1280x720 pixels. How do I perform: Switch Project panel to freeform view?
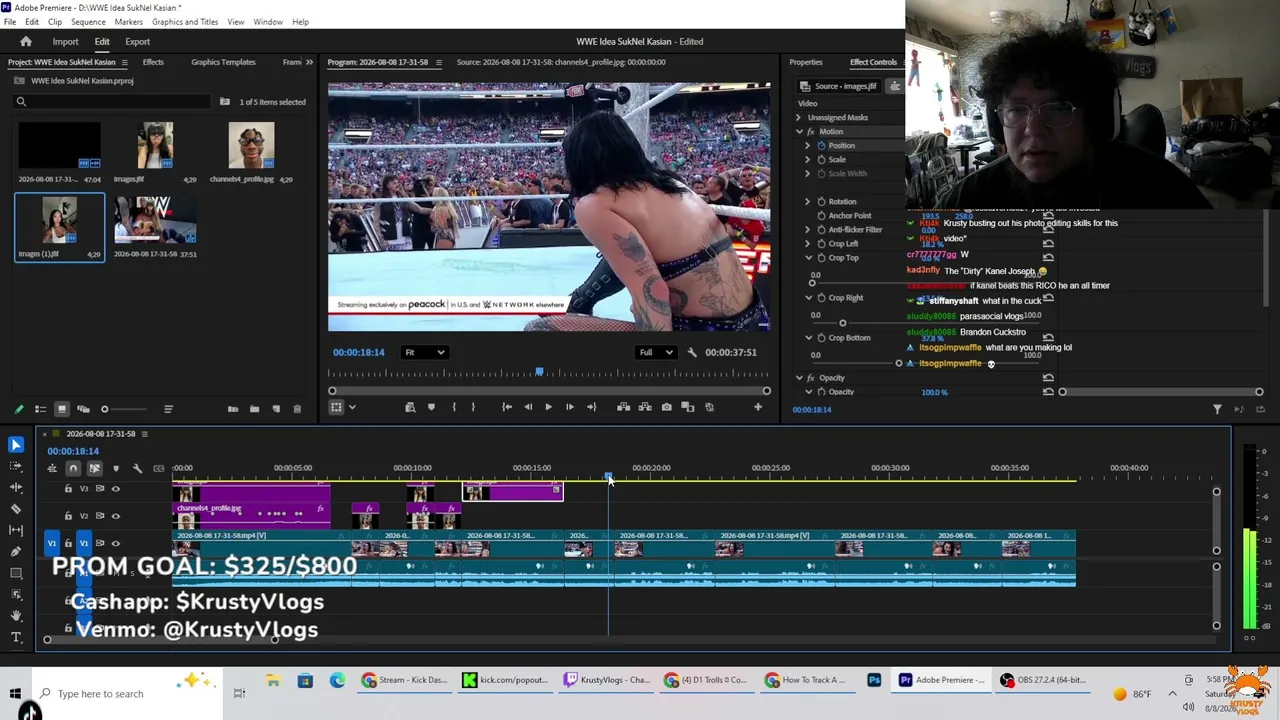(83, 409)
